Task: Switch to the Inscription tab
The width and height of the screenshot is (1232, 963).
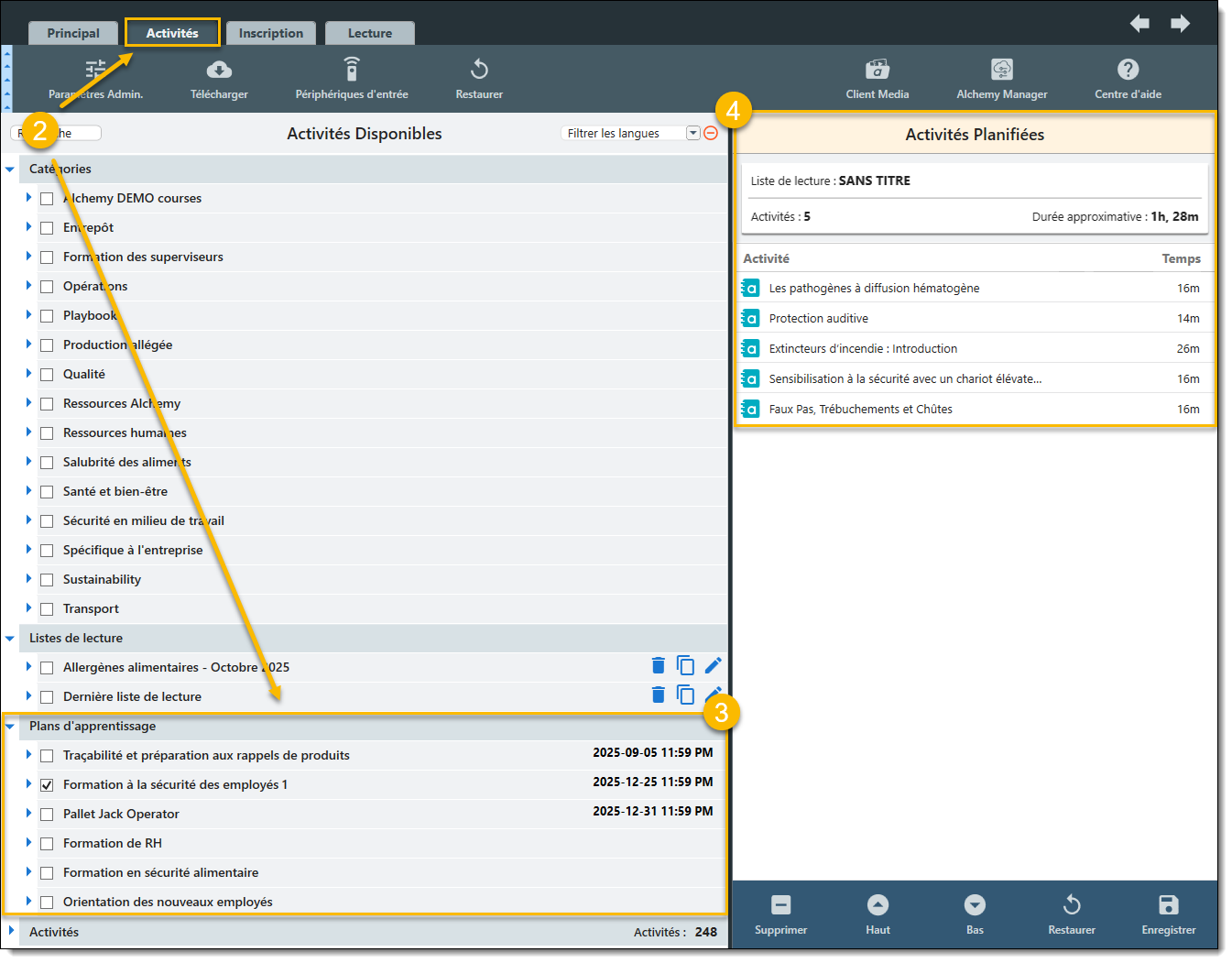Action: coord(270,34)
